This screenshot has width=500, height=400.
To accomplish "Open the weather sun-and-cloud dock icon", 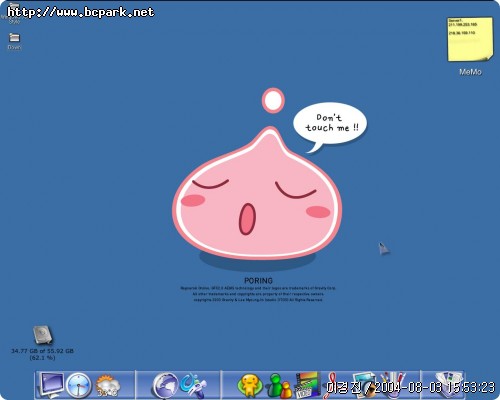I will pyautogui.click(x=107, y=386).
